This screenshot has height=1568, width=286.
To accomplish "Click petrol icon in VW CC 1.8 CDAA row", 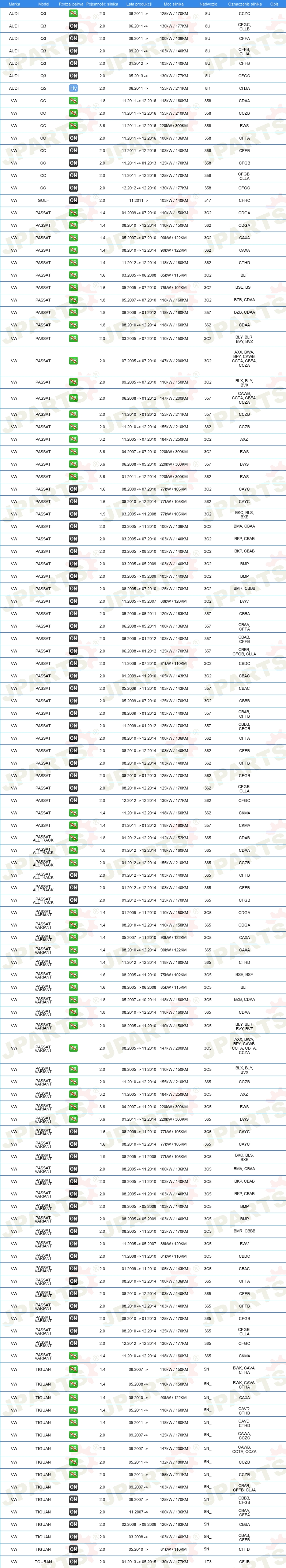I will point(74,101).
